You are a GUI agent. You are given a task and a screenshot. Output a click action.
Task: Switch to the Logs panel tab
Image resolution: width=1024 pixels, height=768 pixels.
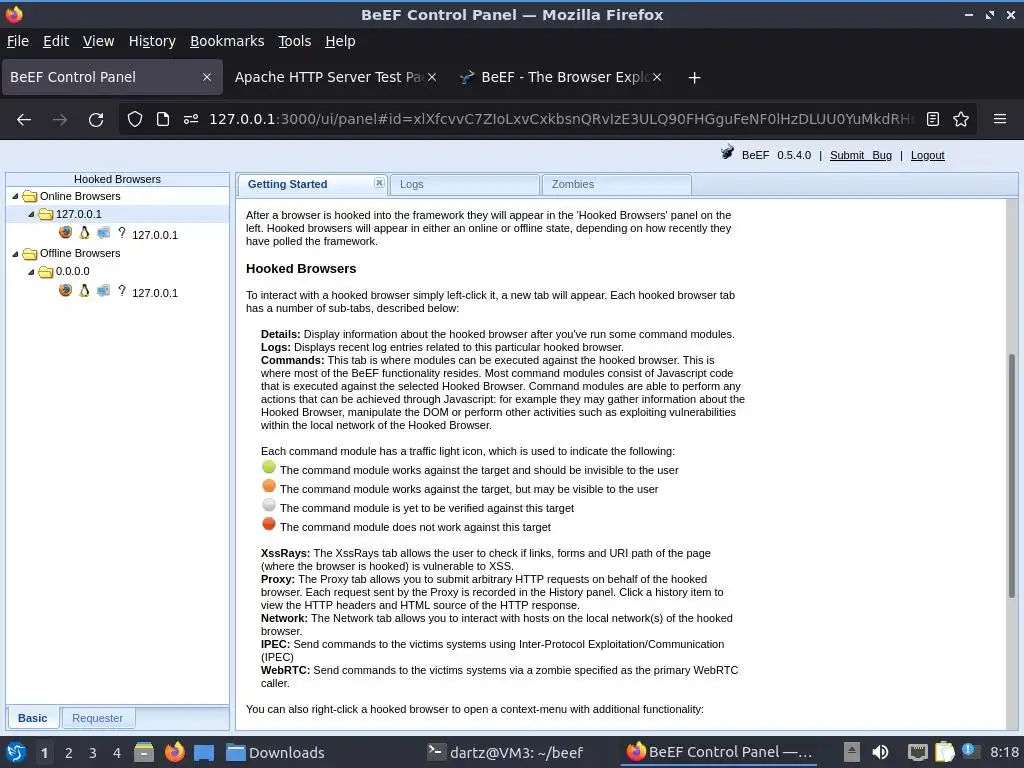coord(464,185)
